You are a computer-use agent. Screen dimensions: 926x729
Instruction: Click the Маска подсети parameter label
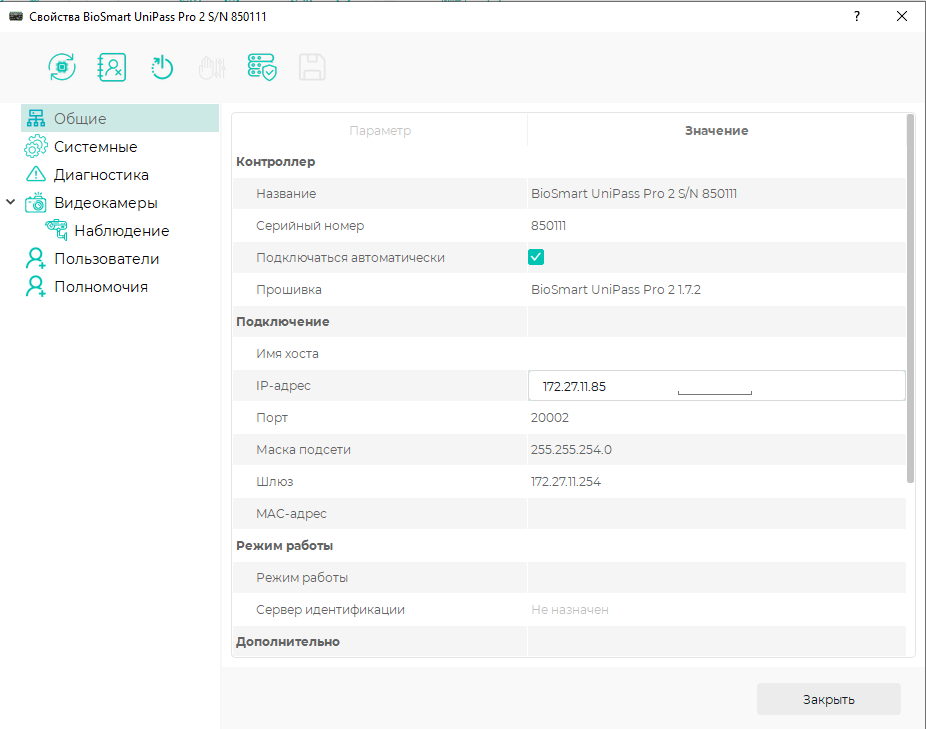[x=304, y=450]
